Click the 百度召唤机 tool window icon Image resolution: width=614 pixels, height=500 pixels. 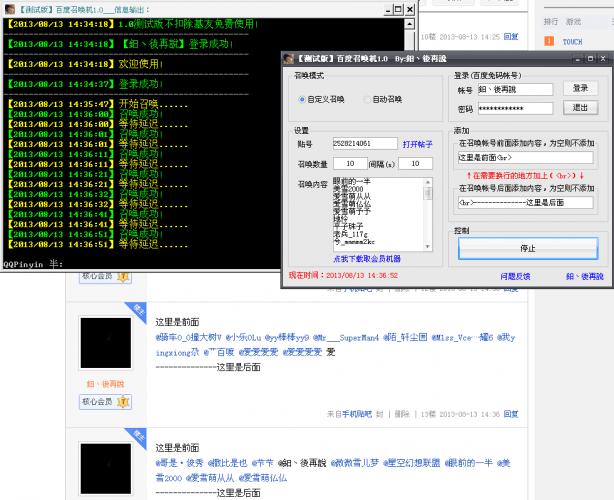(x=287, y=59)
